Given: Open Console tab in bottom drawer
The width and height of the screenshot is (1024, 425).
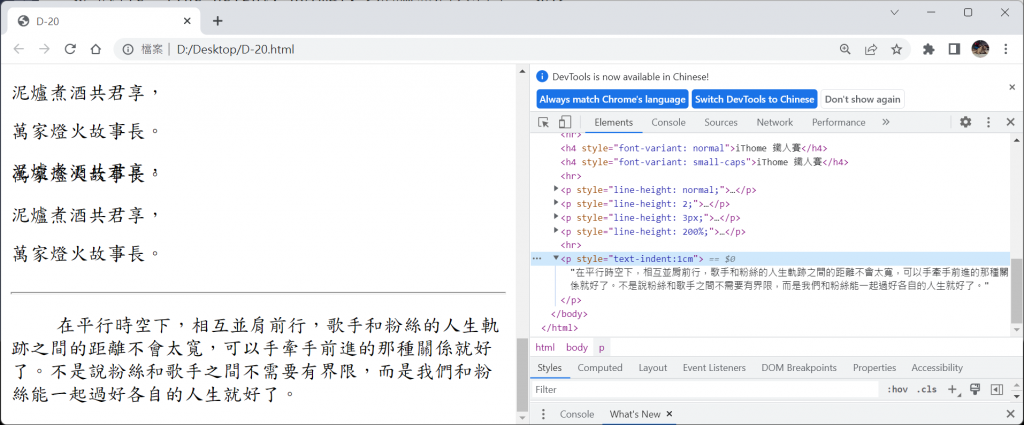Looking at the screenshot, I should click(577, 414).
